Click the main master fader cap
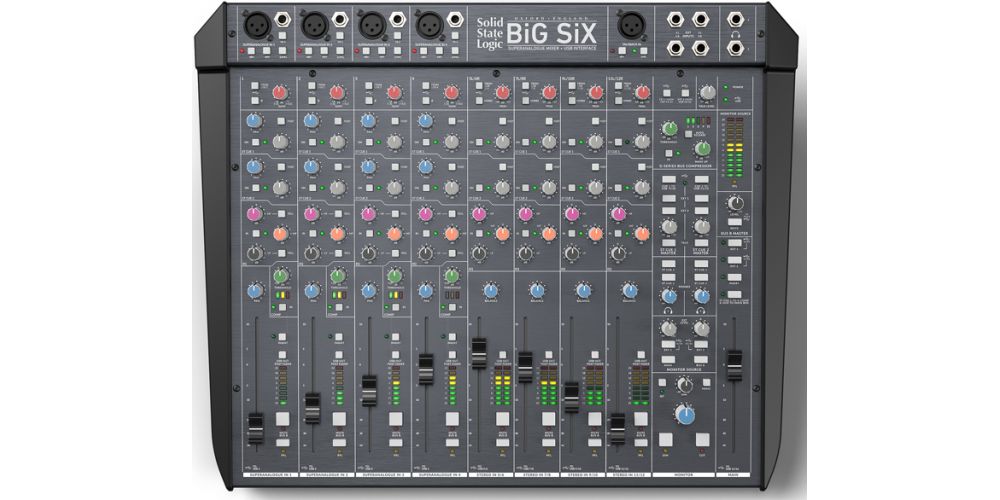The image size is (1000, 500). [735, 365]
